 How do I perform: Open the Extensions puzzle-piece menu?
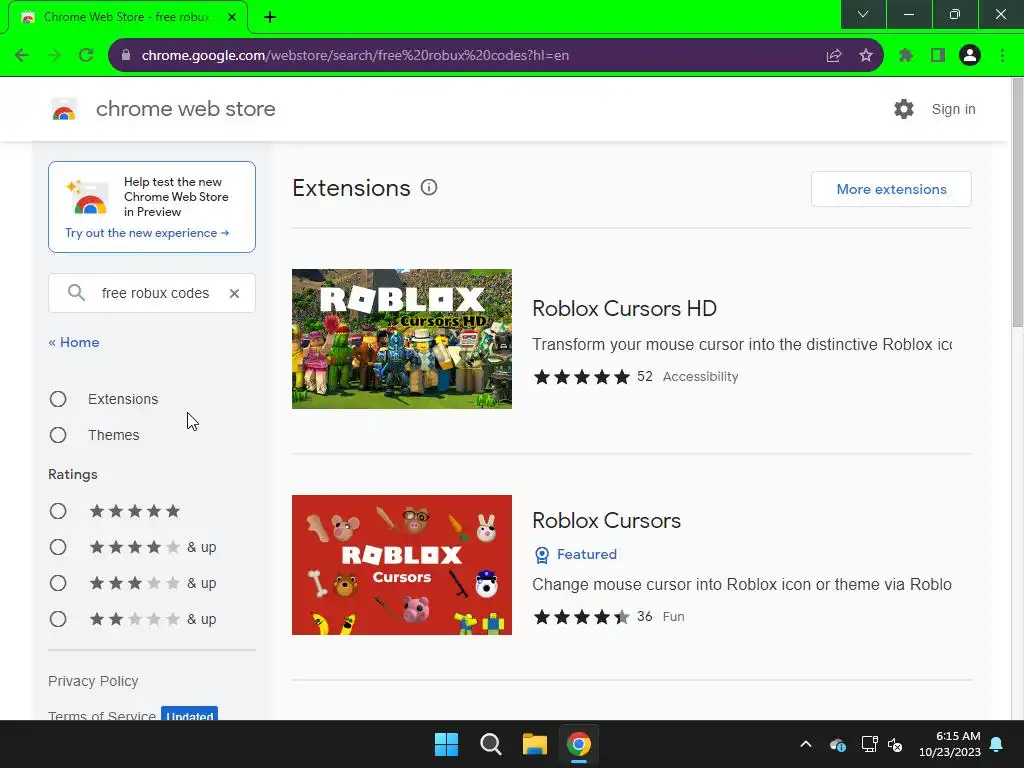(x=905, y=56)
